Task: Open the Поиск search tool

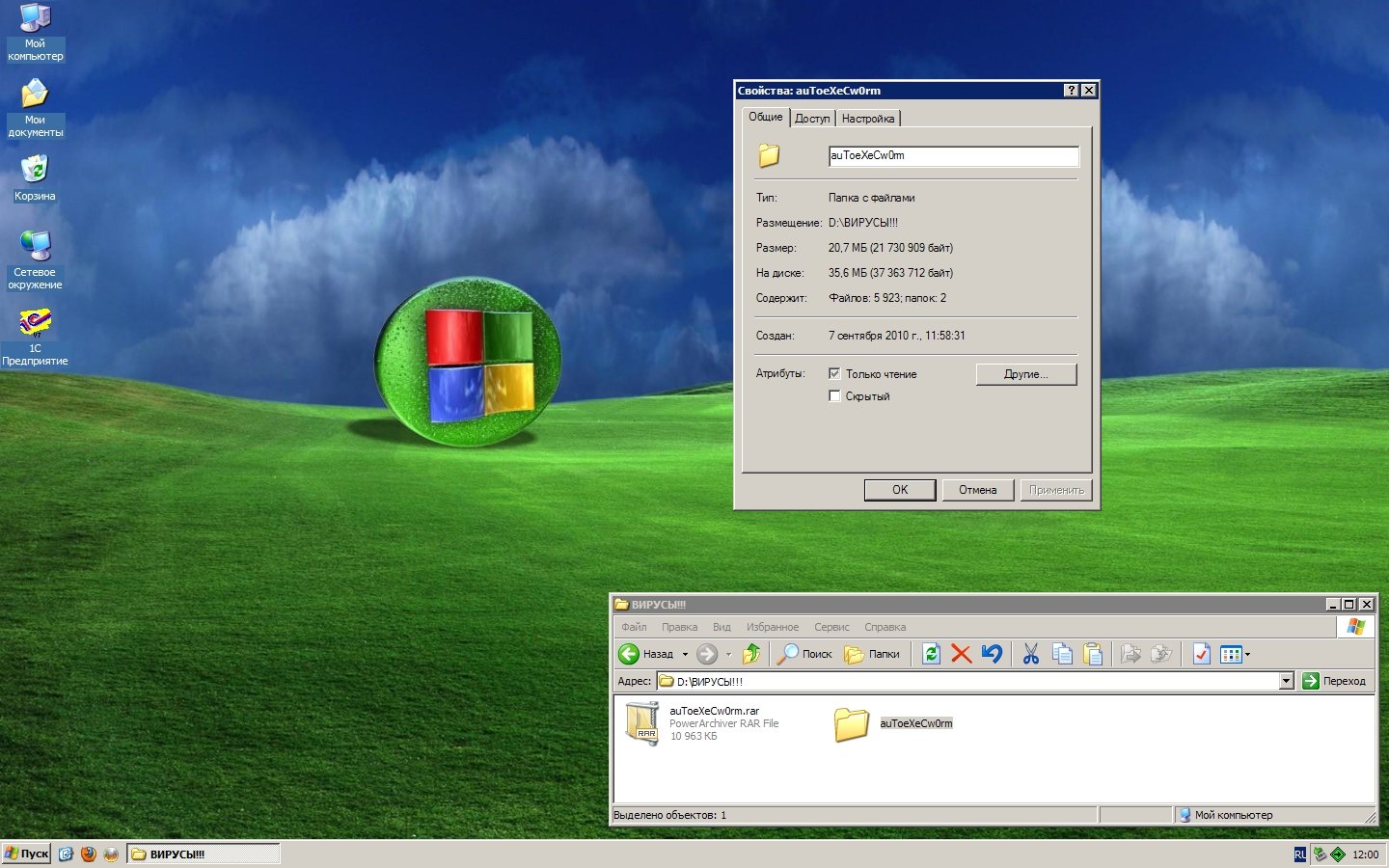Action: 805,654
